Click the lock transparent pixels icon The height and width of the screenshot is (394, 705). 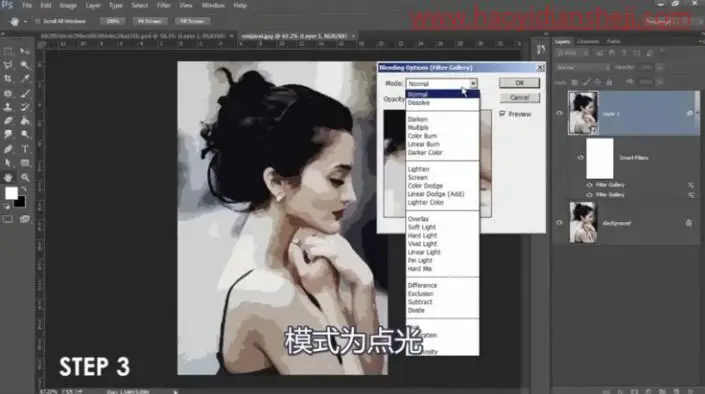(575, 82)
